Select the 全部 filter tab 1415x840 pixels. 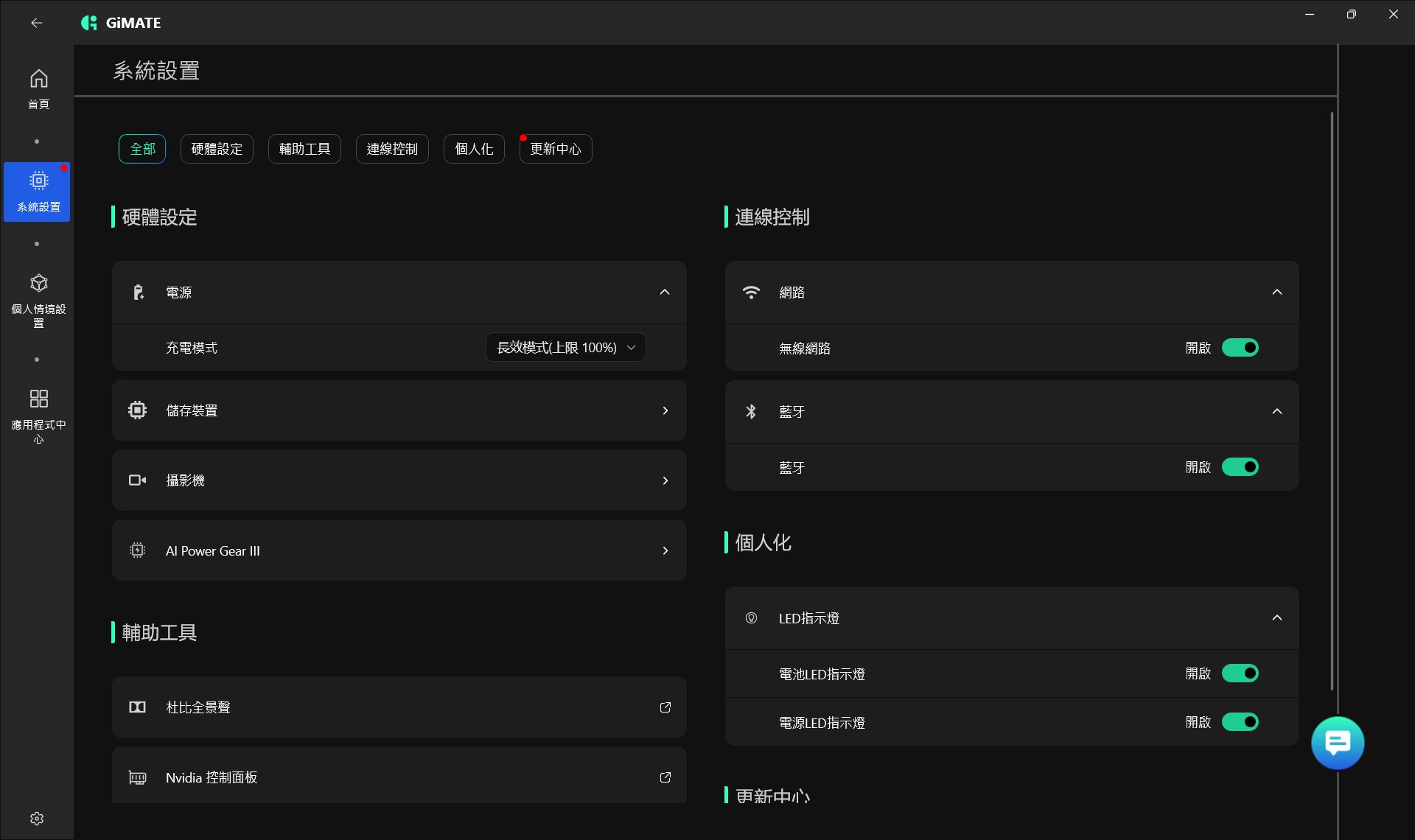[x=142, y=149]
